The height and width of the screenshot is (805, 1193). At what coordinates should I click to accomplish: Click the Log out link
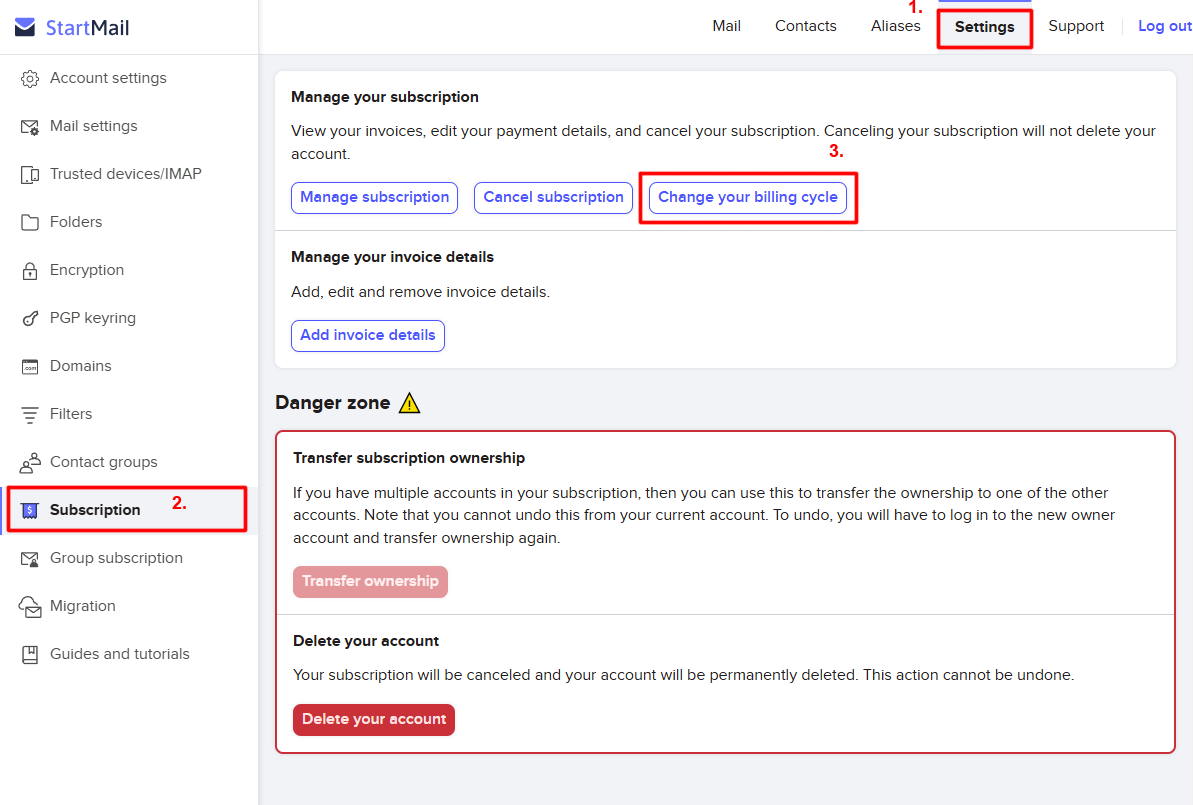[x=1164, y=25]
